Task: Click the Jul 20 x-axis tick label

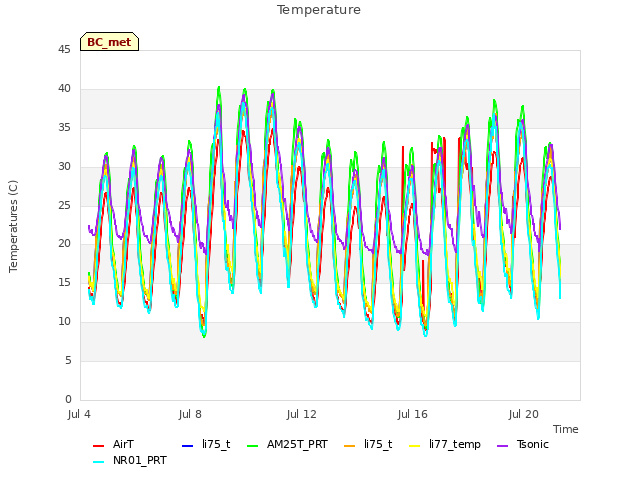Action: 524,414
